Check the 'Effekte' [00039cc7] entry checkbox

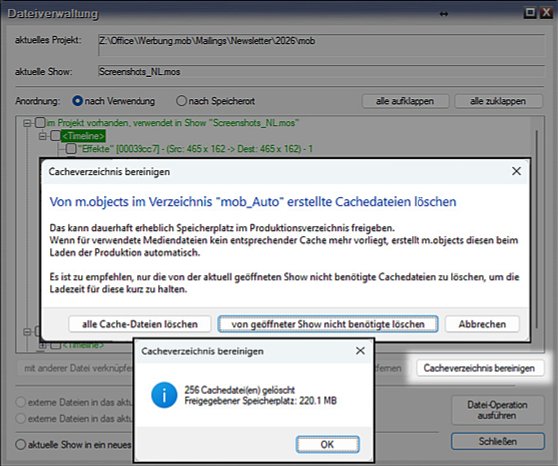coord(71,148)
